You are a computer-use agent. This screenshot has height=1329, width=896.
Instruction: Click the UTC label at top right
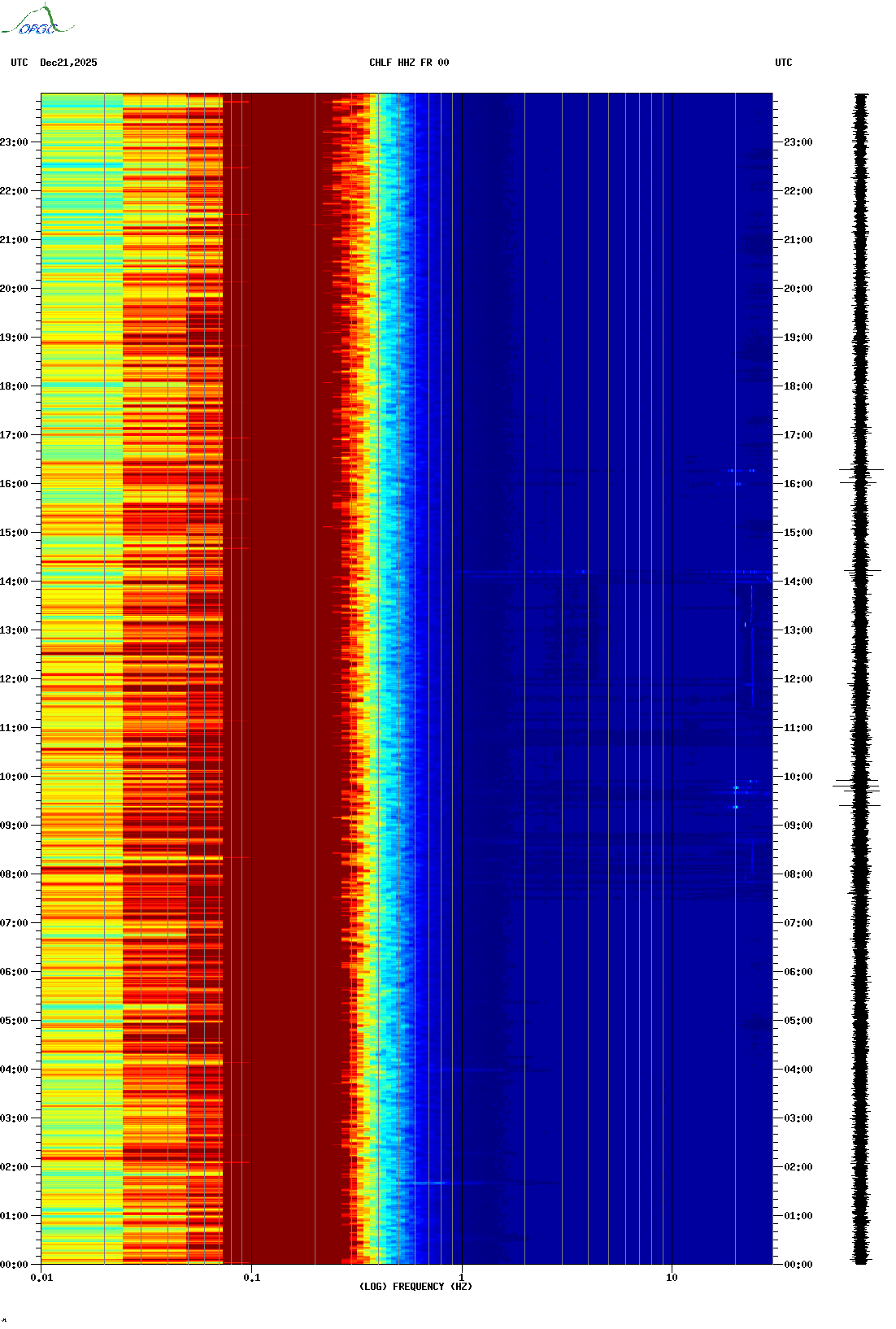click(783, 63)
